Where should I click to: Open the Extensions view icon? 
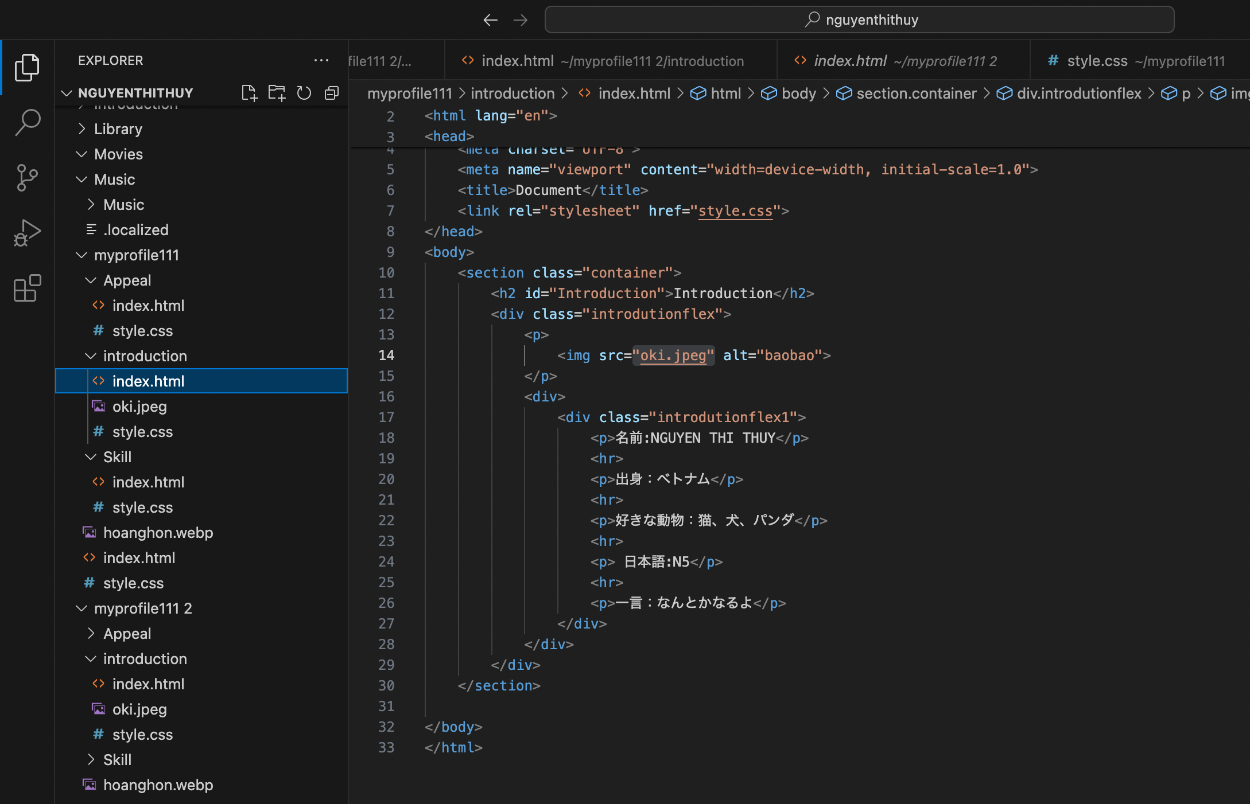(x=27, y=288)
